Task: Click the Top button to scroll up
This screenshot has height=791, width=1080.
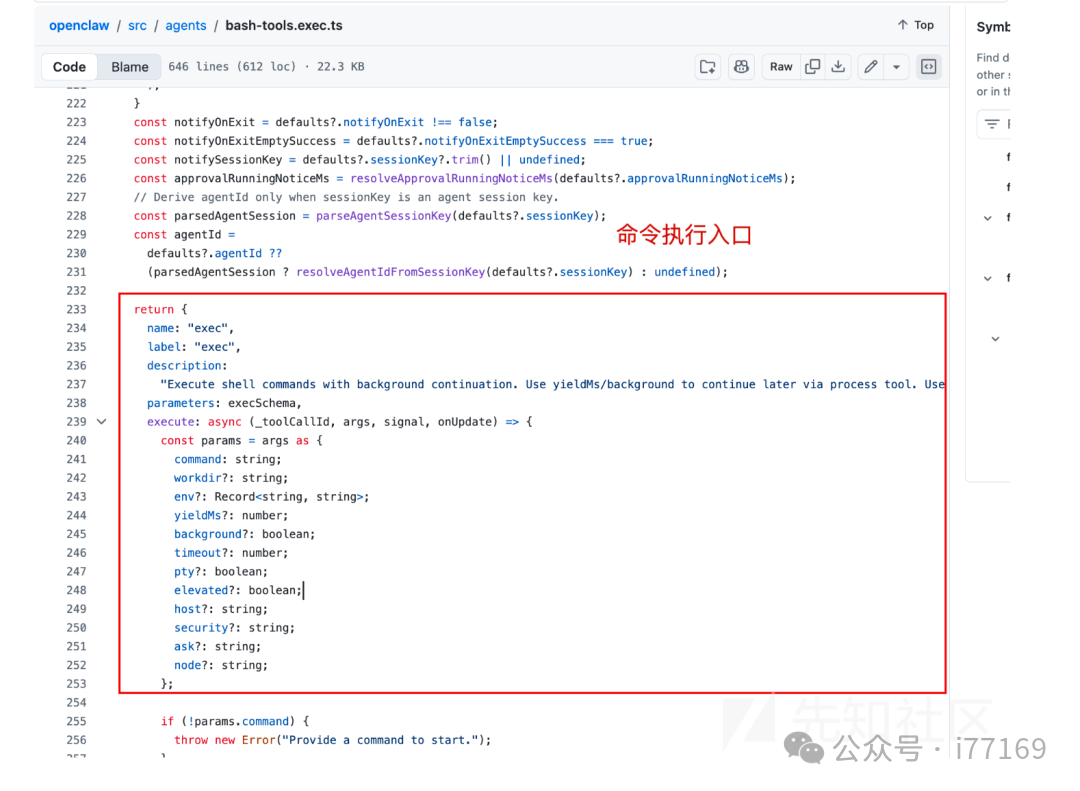Action: (x=914, y=25)
